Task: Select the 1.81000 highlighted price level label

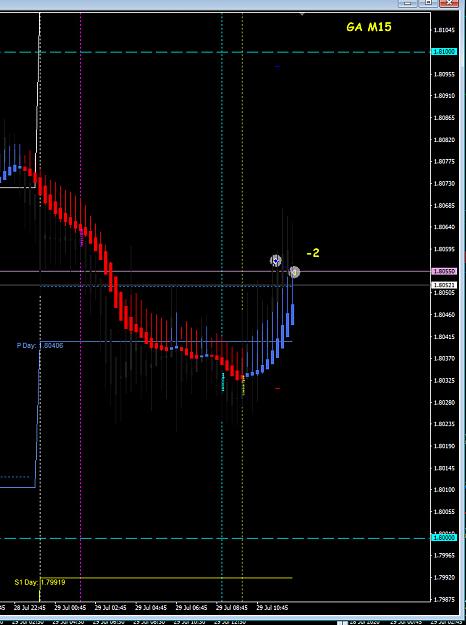Action: pyautogui.click(x=444, y=52)
